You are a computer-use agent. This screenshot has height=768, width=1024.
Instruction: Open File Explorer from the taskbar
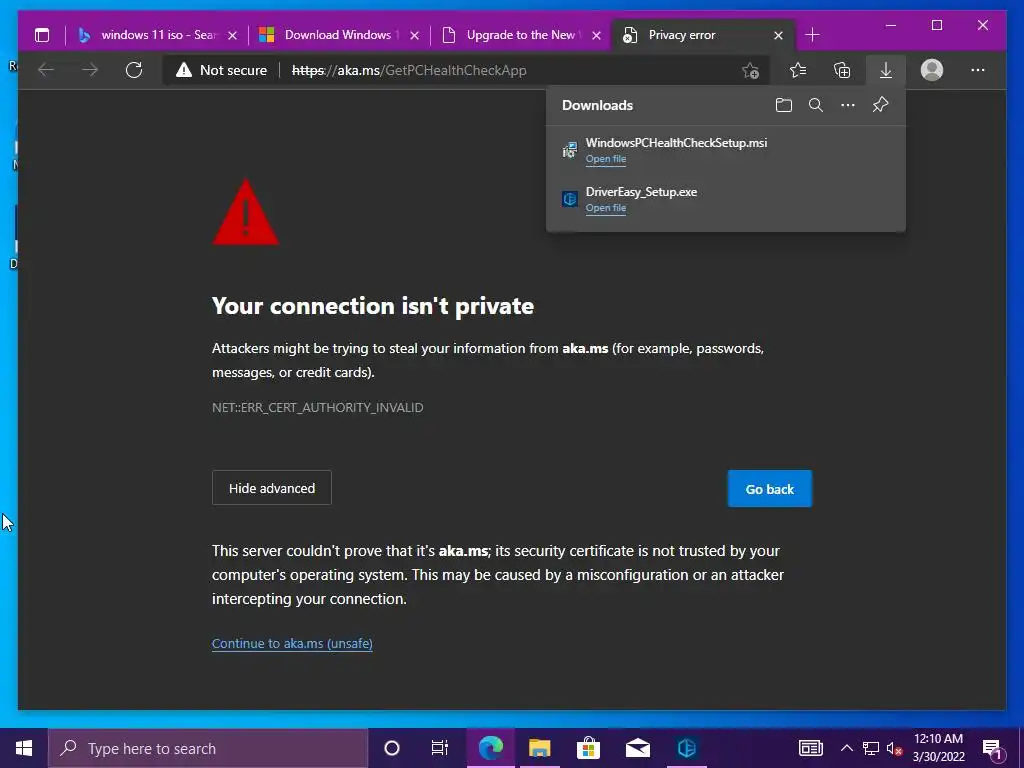pos(539,748)
